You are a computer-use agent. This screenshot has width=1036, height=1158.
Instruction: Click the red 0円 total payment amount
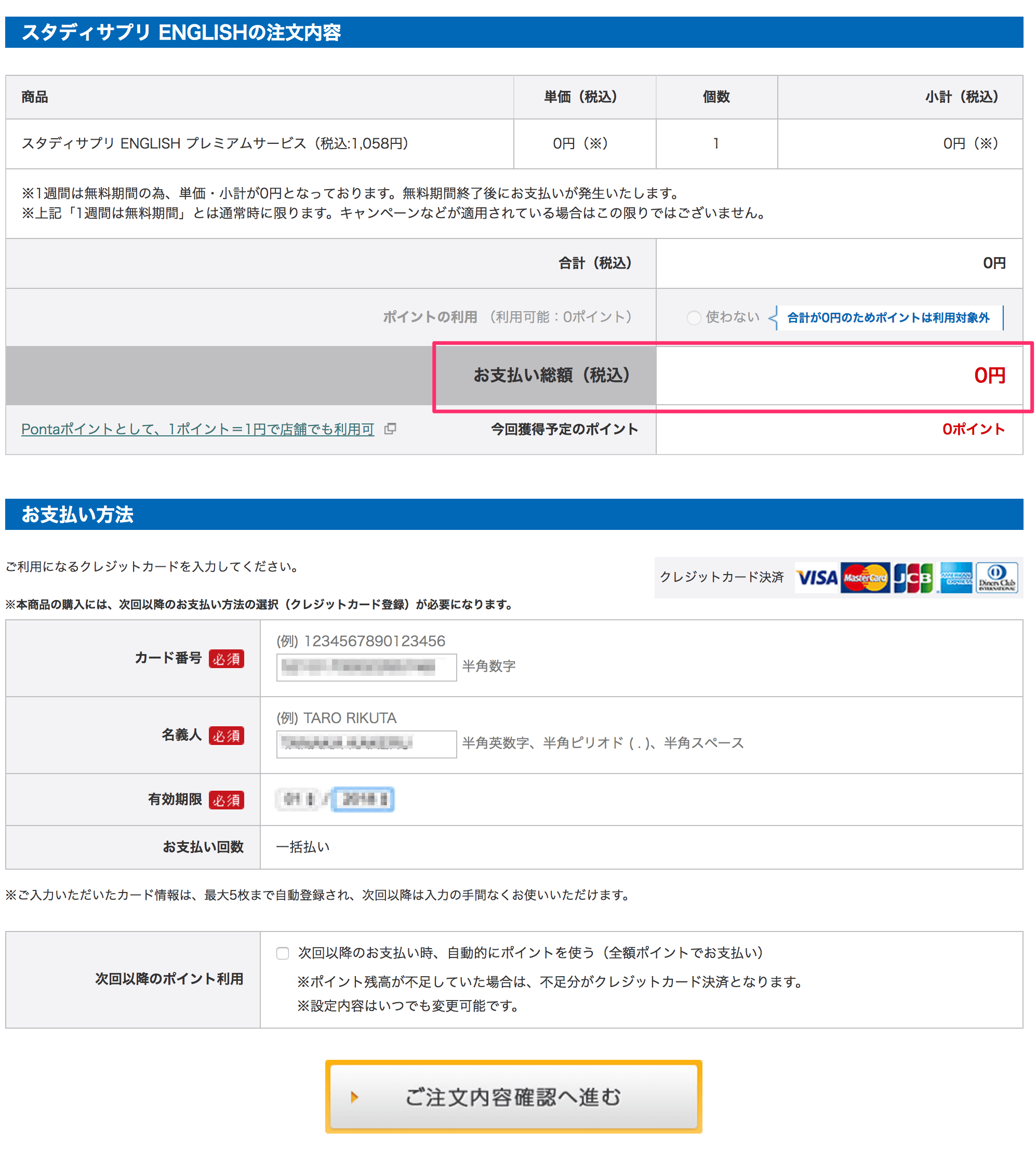click(989, 375)
